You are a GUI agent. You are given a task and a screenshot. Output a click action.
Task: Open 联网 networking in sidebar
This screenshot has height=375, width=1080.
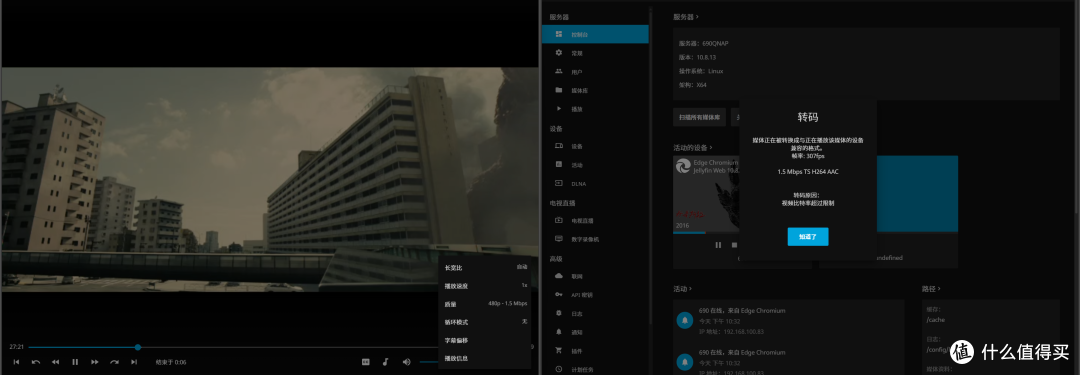pyautogui.click(x=595, y=276)
